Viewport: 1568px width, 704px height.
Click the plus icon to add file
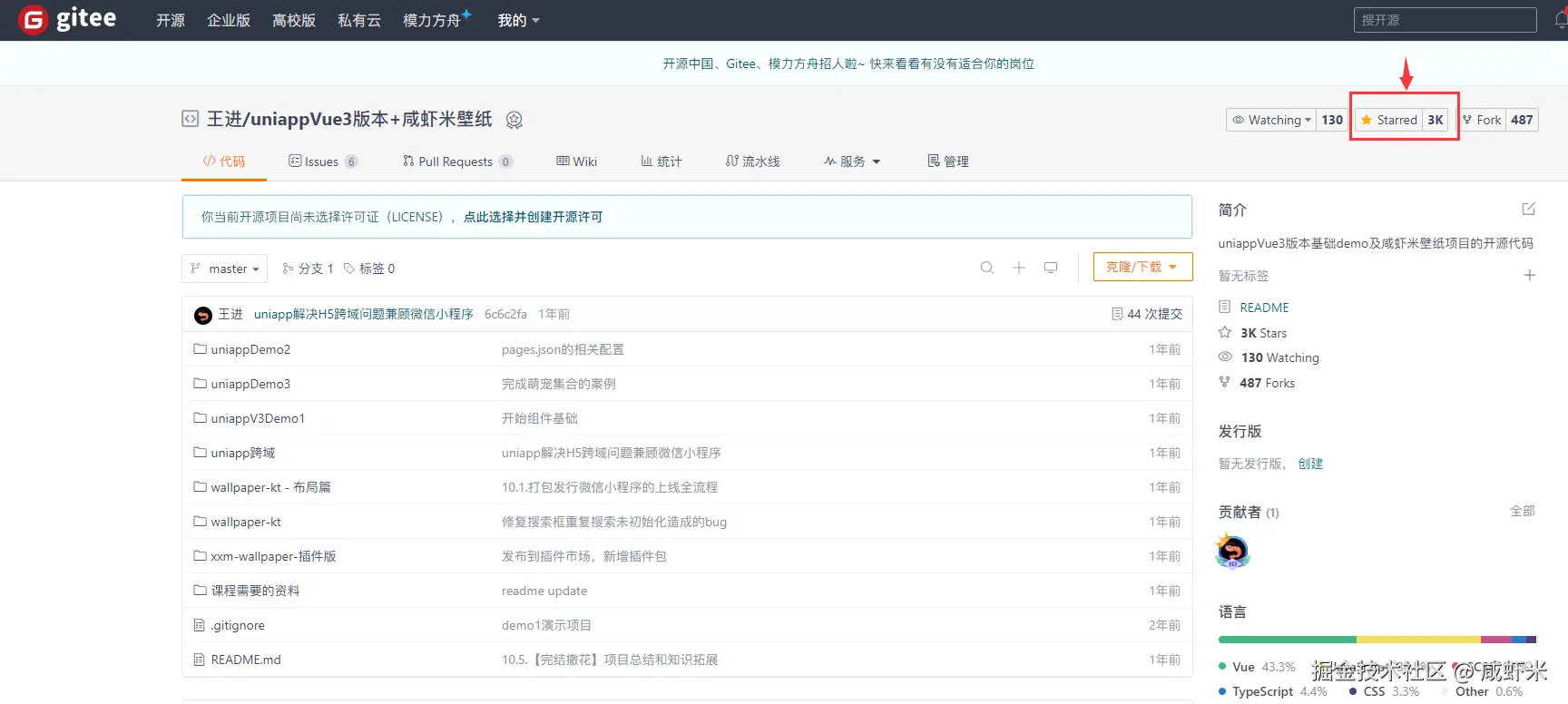[x=1019, y=268]
